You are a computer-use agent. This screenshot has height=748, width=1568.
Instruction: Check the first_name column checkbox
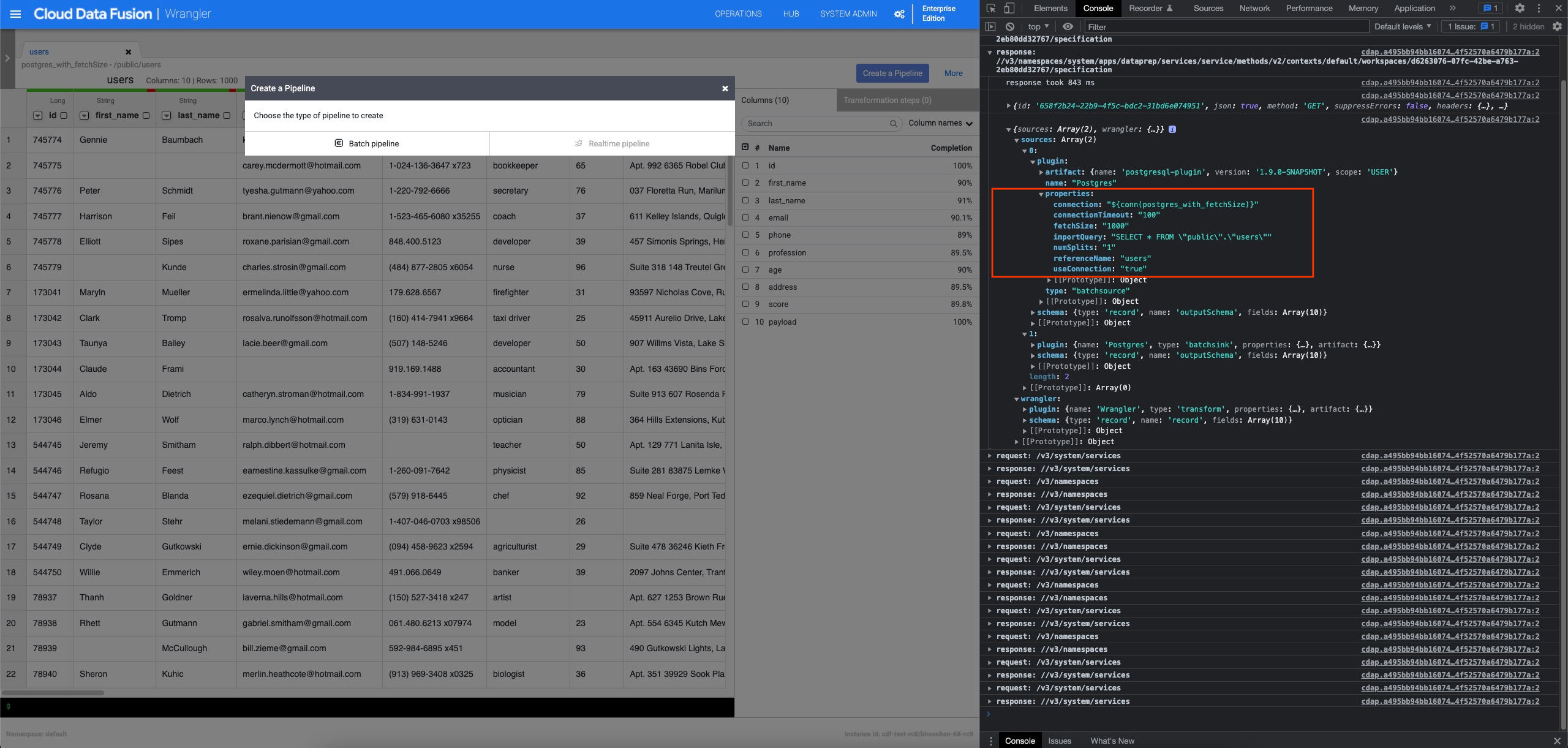(x=146, y=115)
